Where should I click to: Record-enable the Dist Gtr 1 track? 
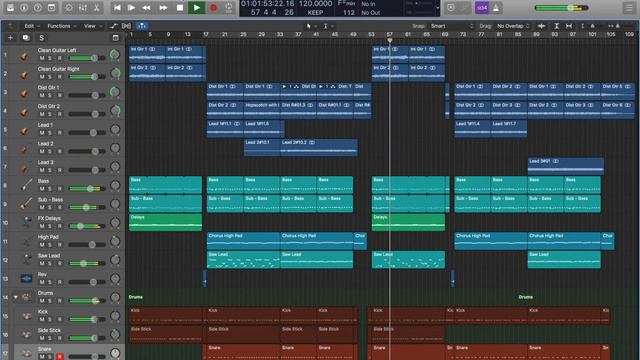coord(59,95)
